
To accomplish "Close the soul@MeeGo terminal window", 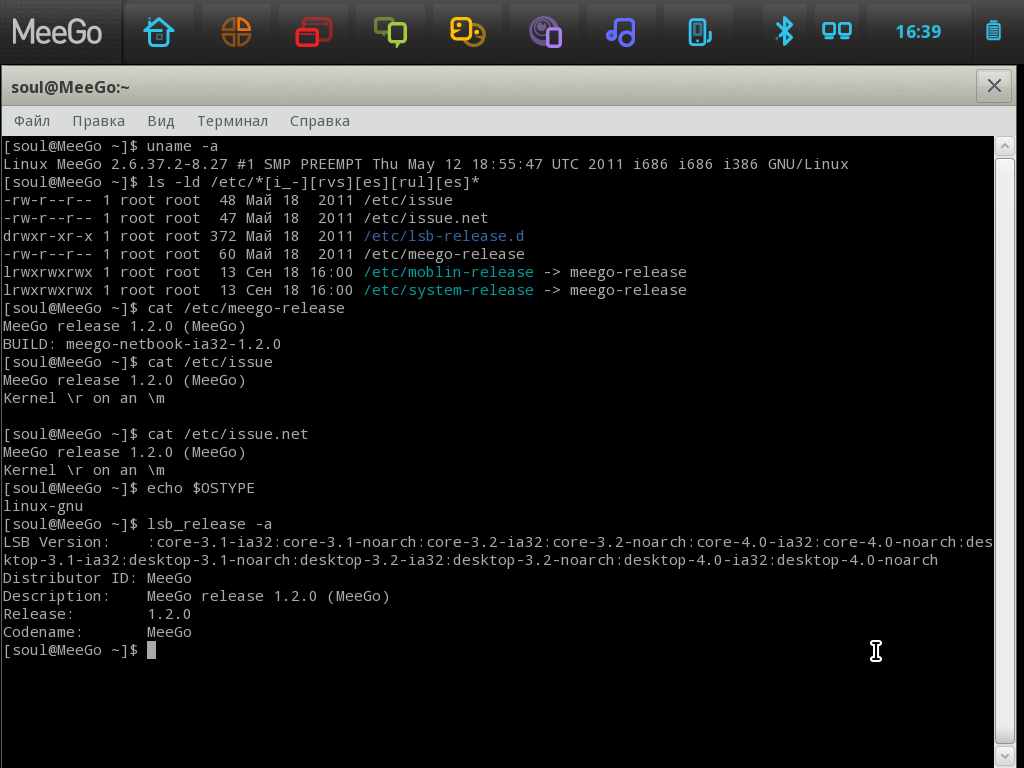I will tap(994, 86).
